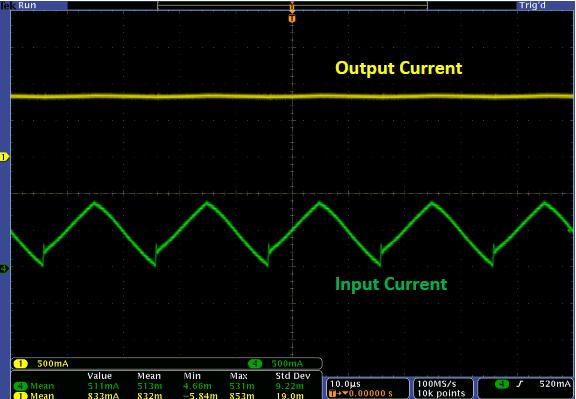Open the 100MS/s sample rate readout

click(x=437, y=384)
